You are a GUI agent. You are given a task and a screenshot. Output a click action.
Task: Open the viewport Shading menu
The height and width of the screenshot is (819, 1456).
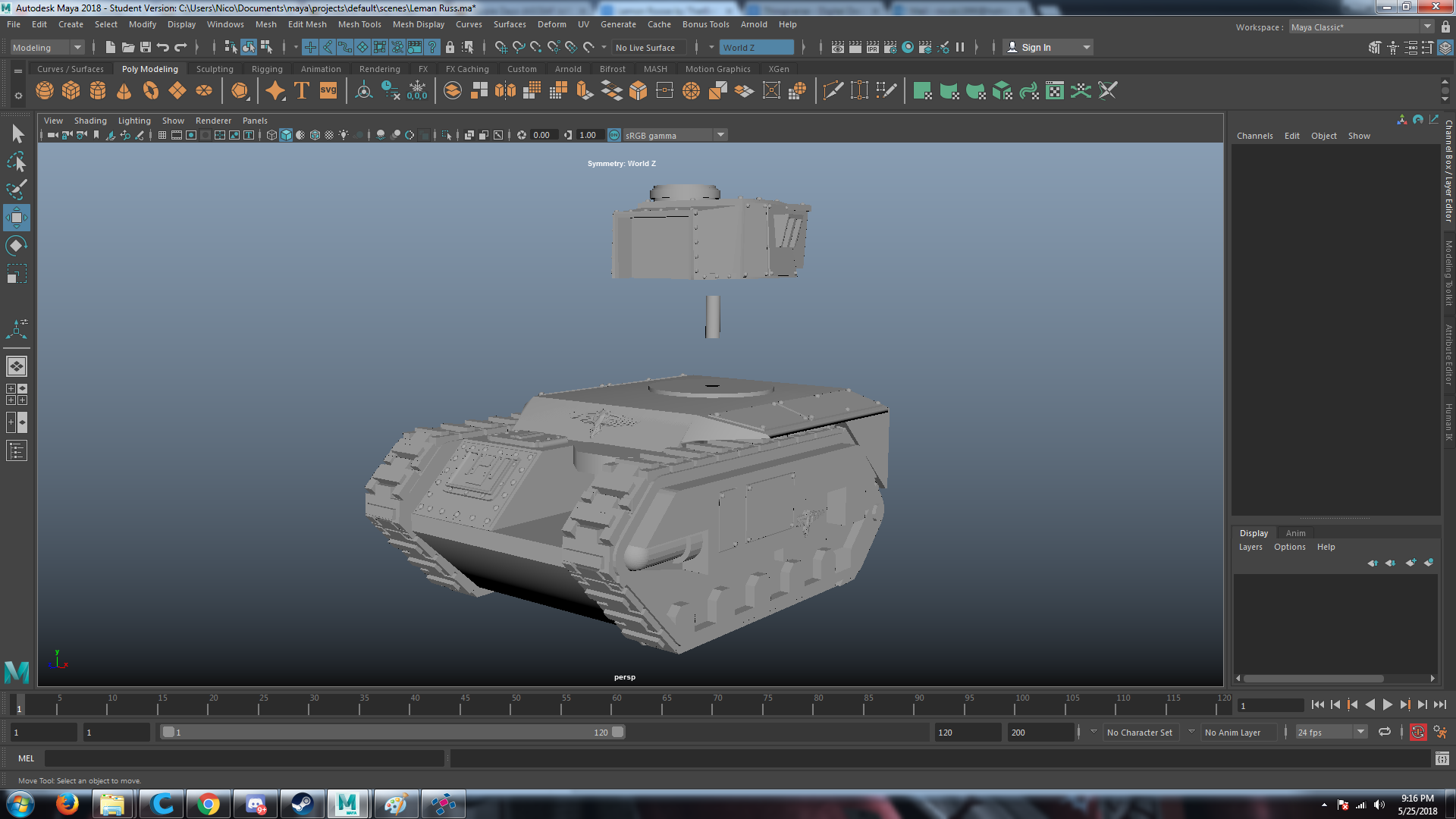click(x=90, y=121)
